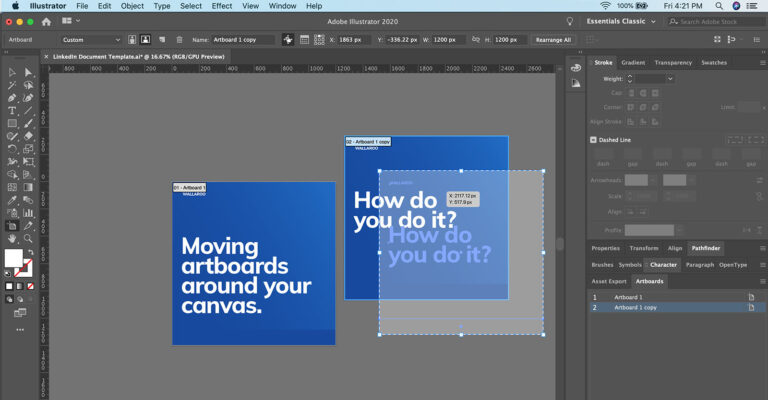Open the arrange documents dropdown
Screen dimensions: 768x400
(71, 21)
